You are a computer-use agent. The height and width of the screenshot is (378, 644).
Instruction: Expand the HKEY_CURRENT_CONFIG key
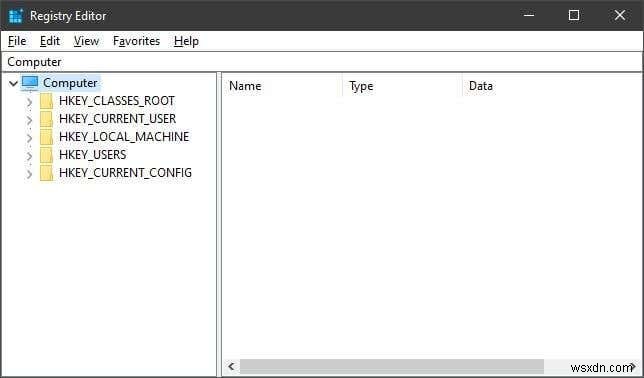pos(29,174)
